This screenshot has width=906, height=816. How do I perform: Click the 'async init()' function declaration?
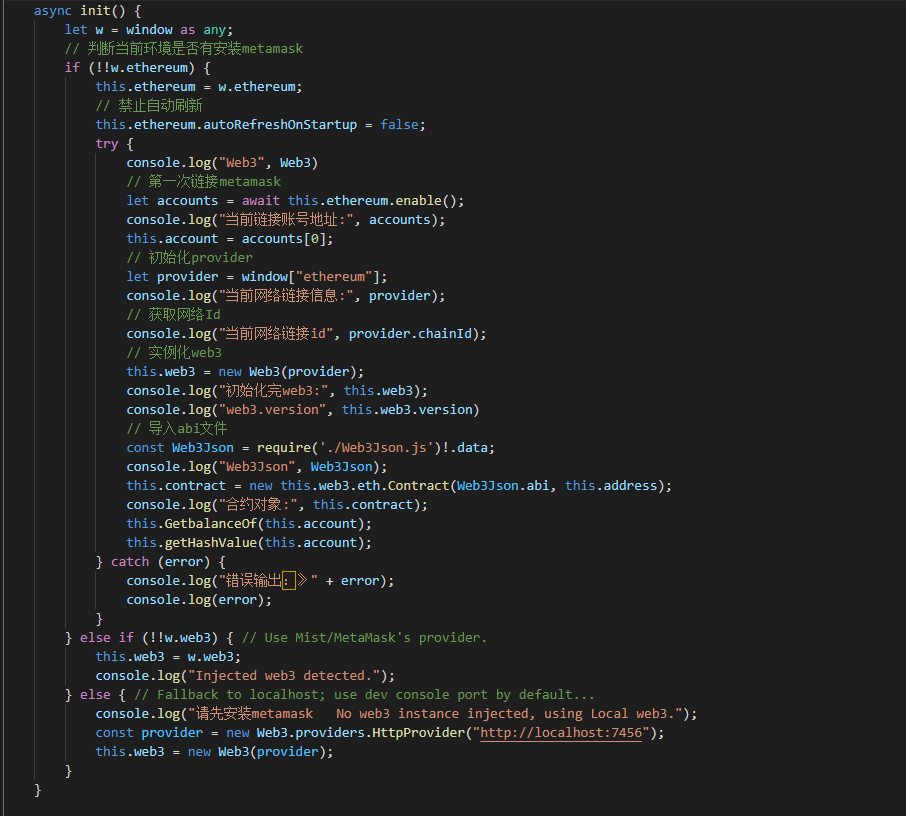coord(87,11)
